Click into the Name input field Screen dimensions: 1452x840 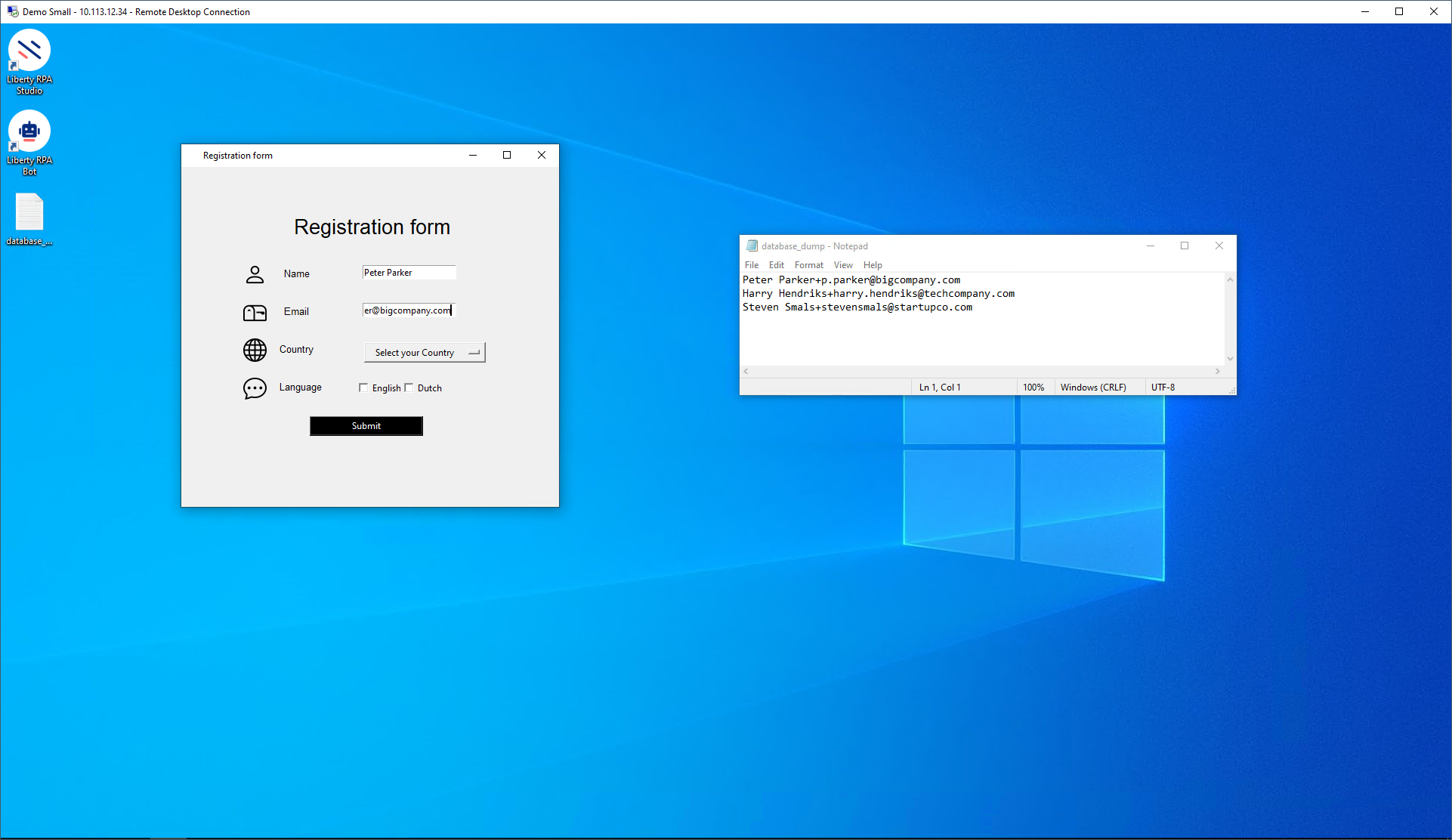click(409, 273)
